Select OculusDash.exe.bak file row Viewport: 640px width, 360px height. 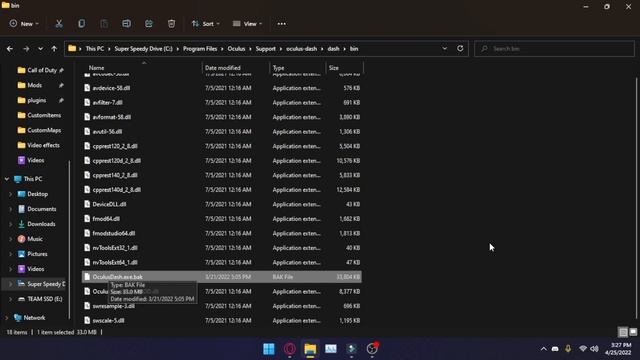[x=222, y=277]
